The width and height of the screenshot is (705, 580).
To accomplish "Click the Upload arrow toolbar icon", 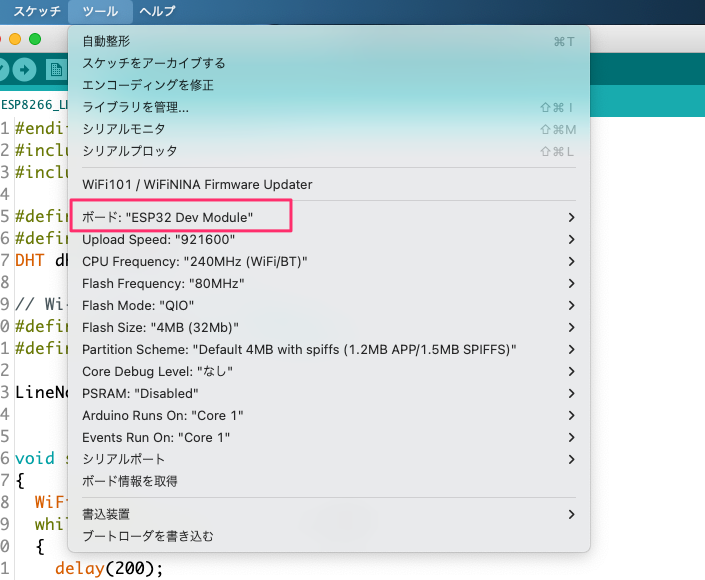I will tap(25, 70).
